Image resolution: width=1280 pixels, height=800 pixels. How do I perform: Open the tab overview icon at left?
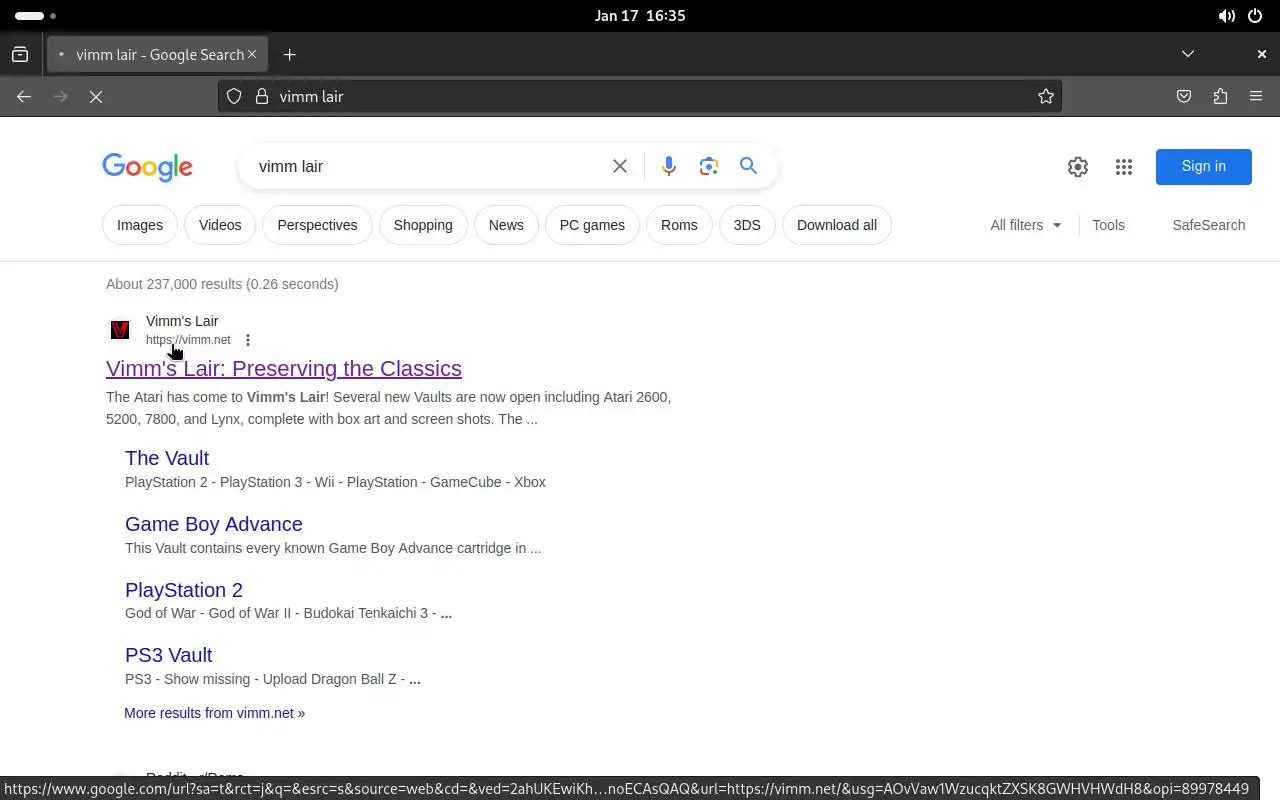pyautogui.click(x=20, y=55)
